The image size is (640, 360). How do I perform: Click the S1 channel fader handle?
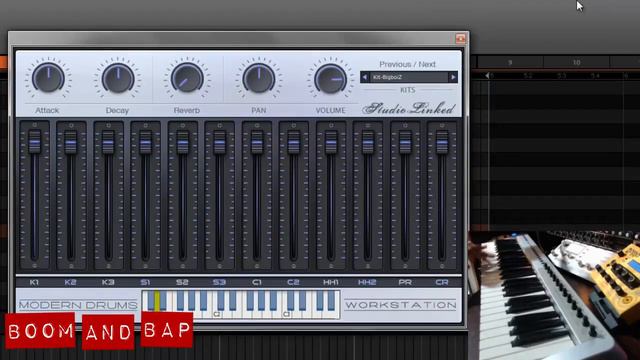[x=146, y=142]
